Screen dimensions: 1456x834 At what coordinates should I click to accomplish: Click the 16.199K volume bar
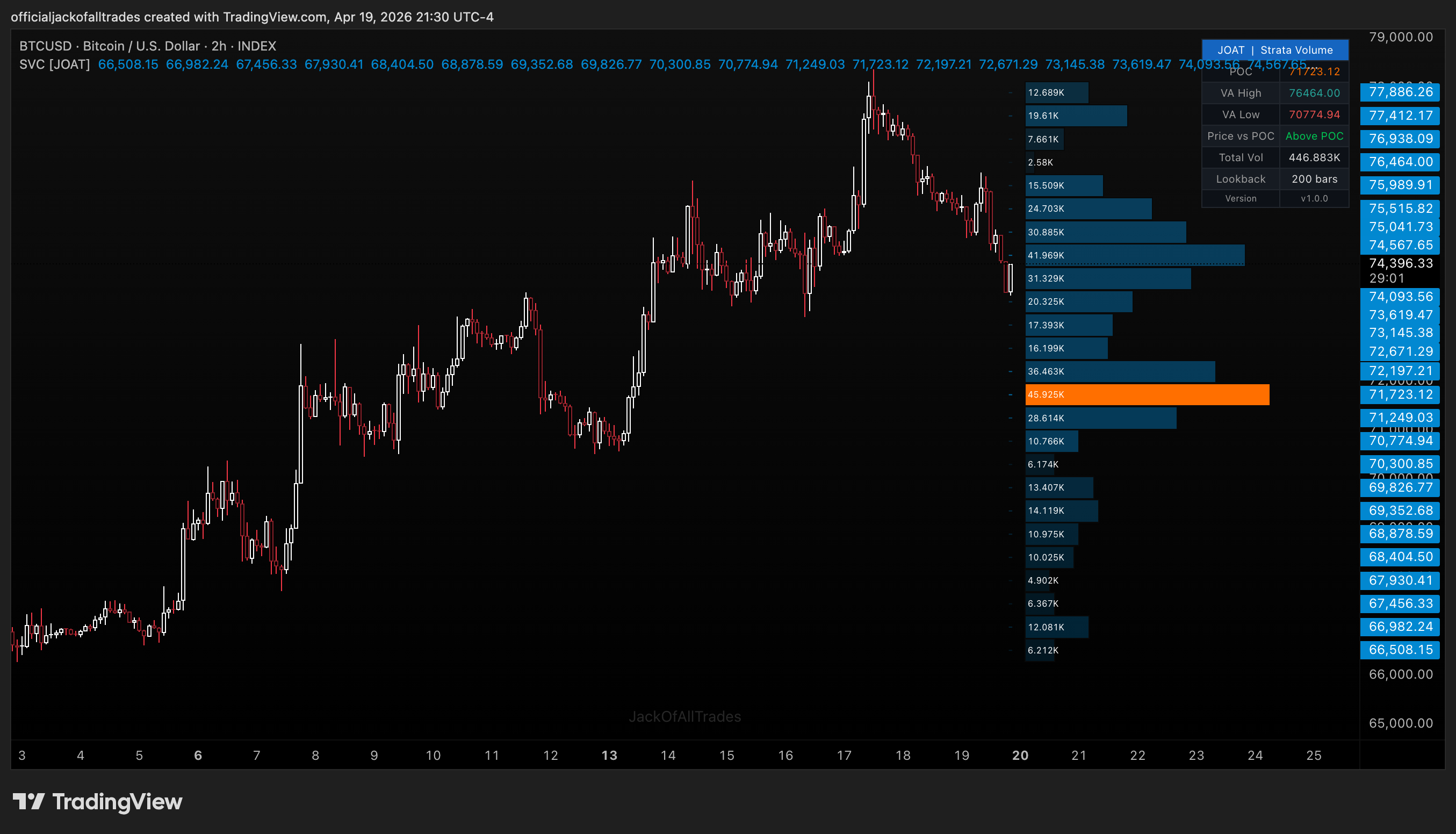pos(1066,348)
